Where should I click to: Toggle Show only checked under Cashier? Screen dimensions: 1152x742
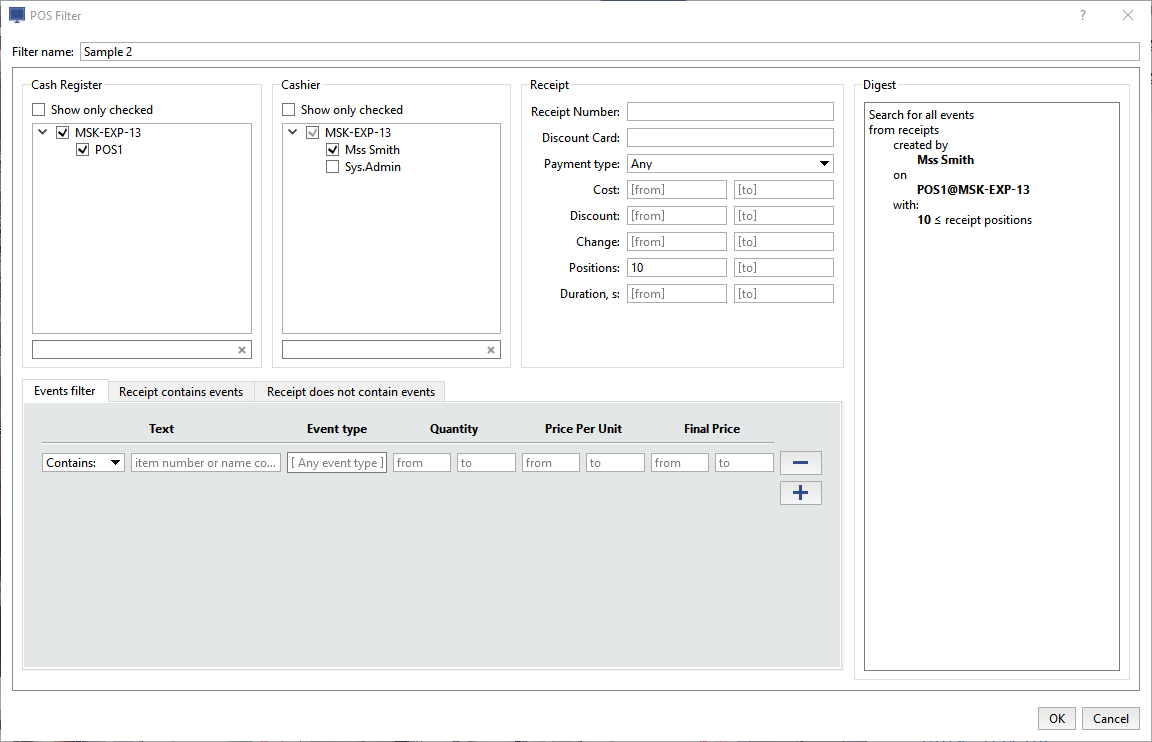pyautogui.click(x=289, y=110)
